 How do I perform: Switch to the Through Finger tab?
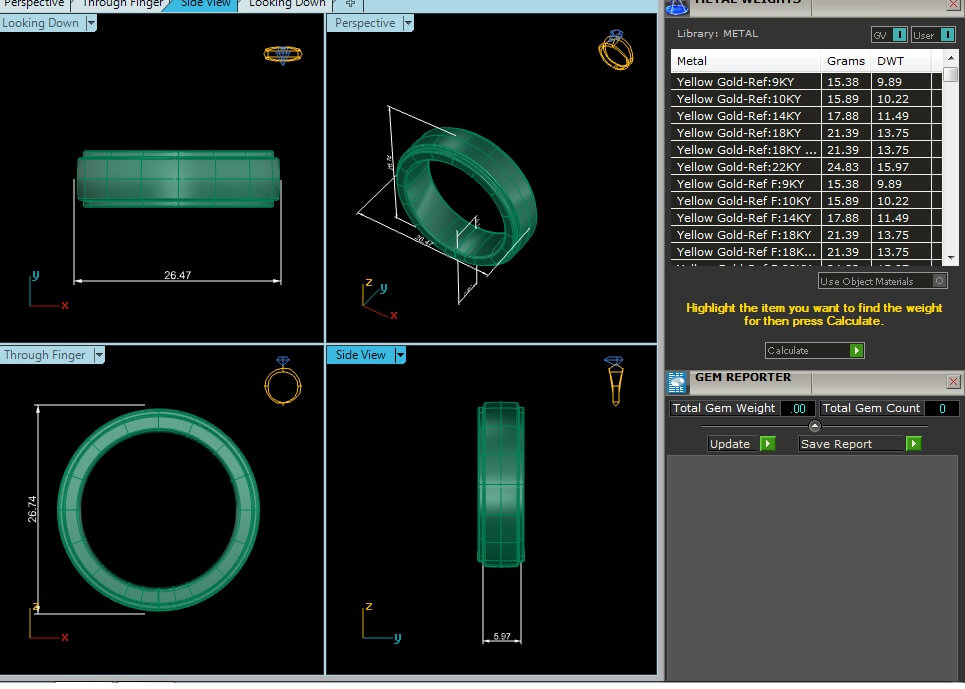coord(121,4)
